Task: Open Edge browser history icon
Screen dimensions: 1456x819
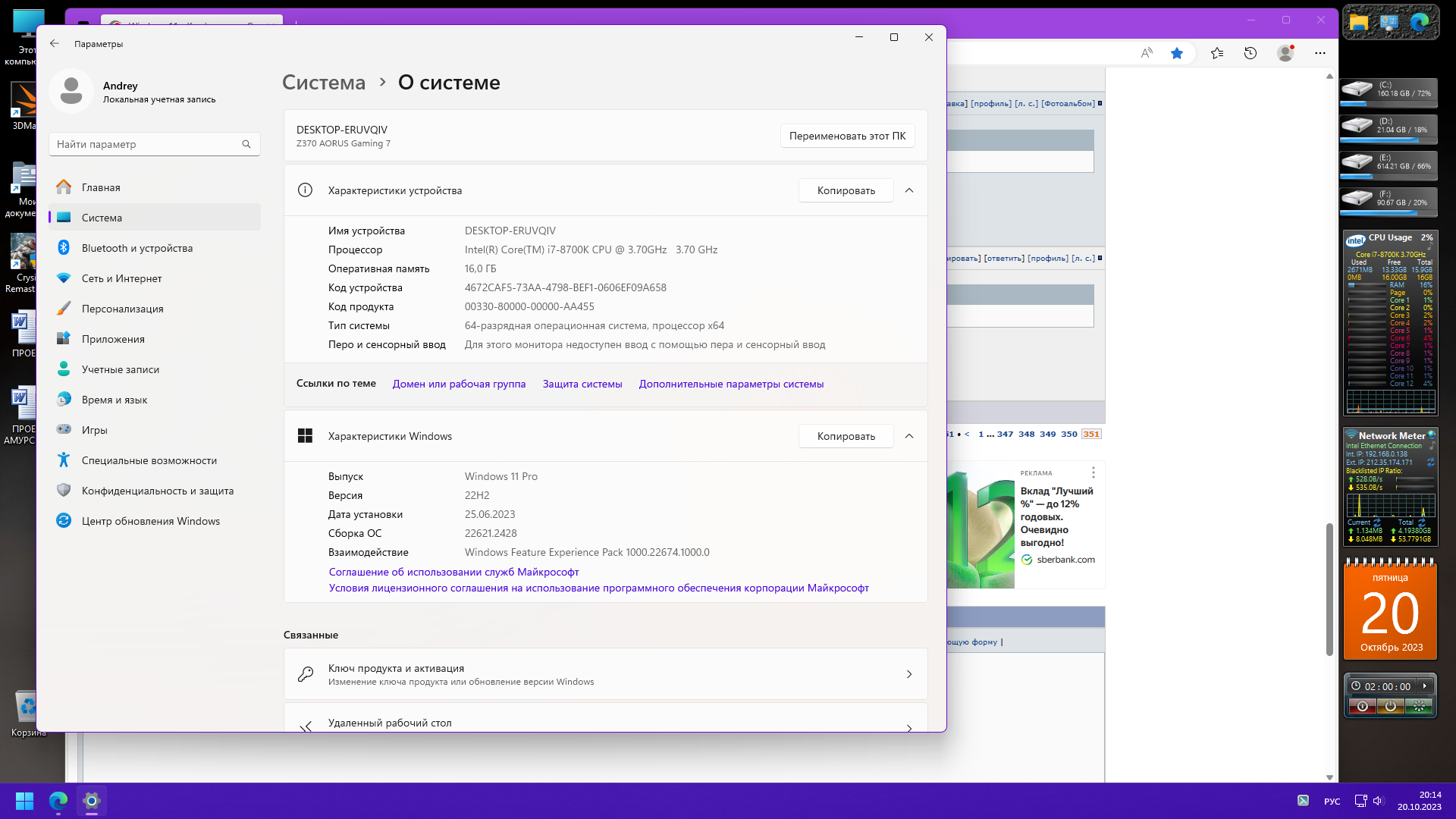Action: pyautogui.click(x=1250, y=53)
